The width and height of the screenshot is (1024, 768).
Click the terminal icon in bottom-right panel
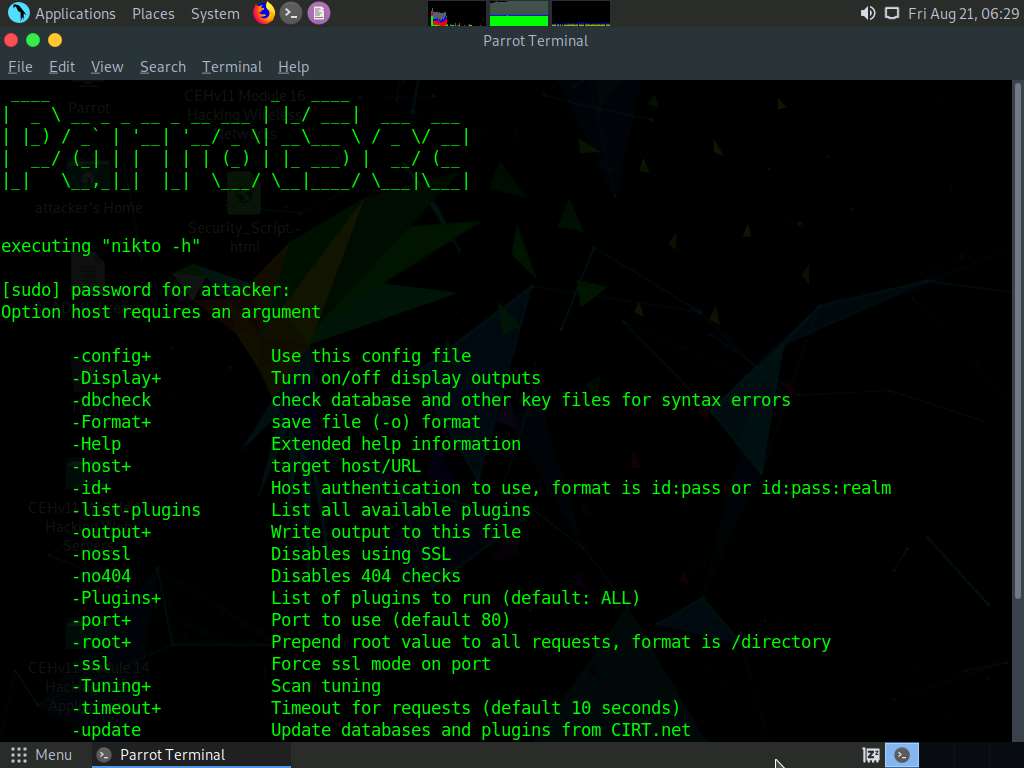902,755
